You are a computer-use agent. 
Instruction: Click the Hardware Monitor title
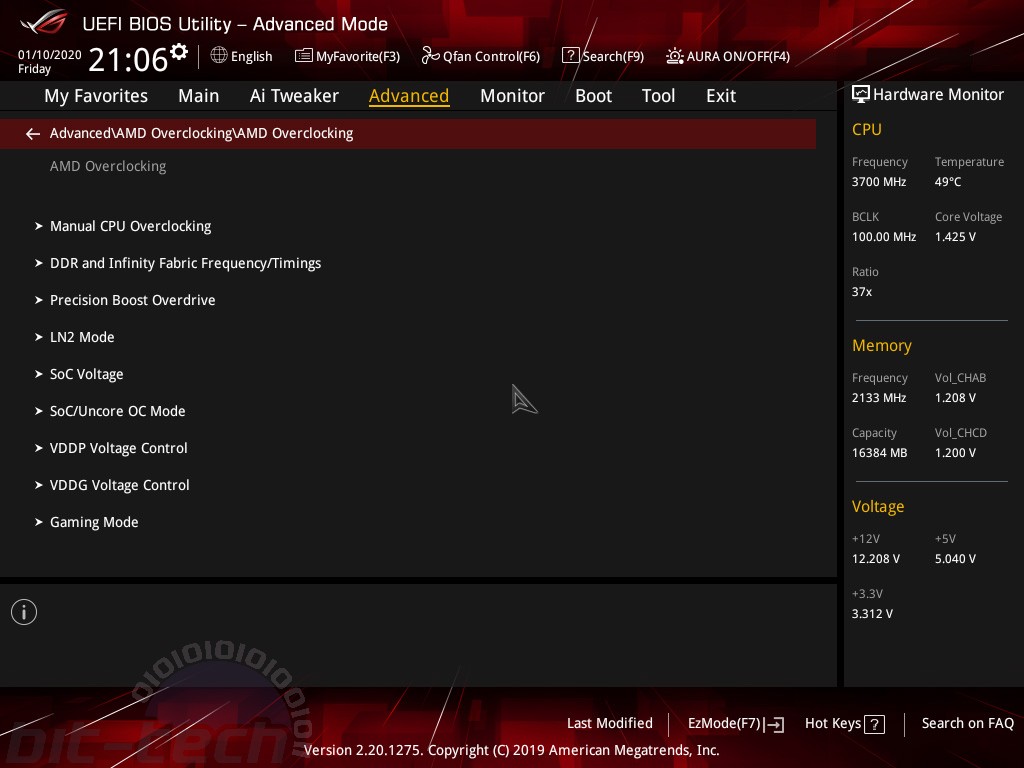click(938, 95)
